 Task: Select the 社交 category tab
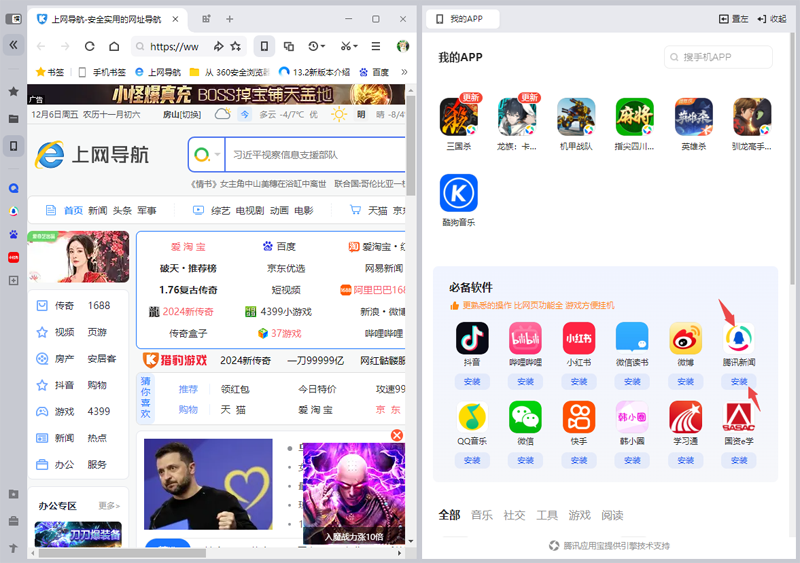point(514,515)
